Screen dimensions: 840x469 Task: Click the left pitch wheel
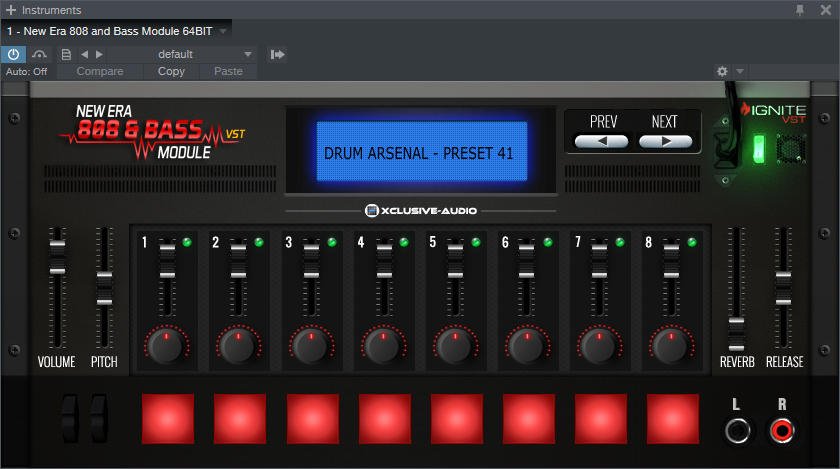[x=70, y=419]
